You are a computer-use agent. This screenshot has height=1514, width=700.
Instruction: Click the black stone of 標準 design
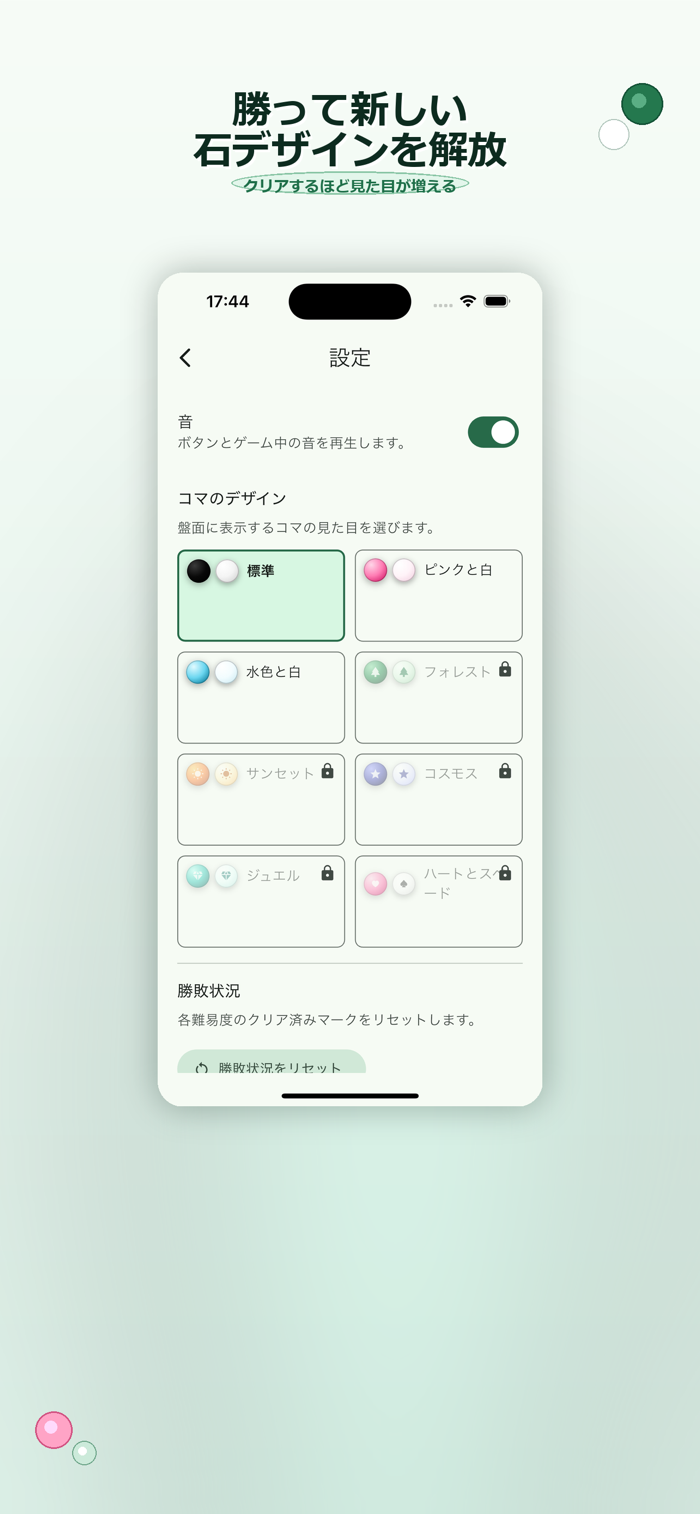[199, 571]
